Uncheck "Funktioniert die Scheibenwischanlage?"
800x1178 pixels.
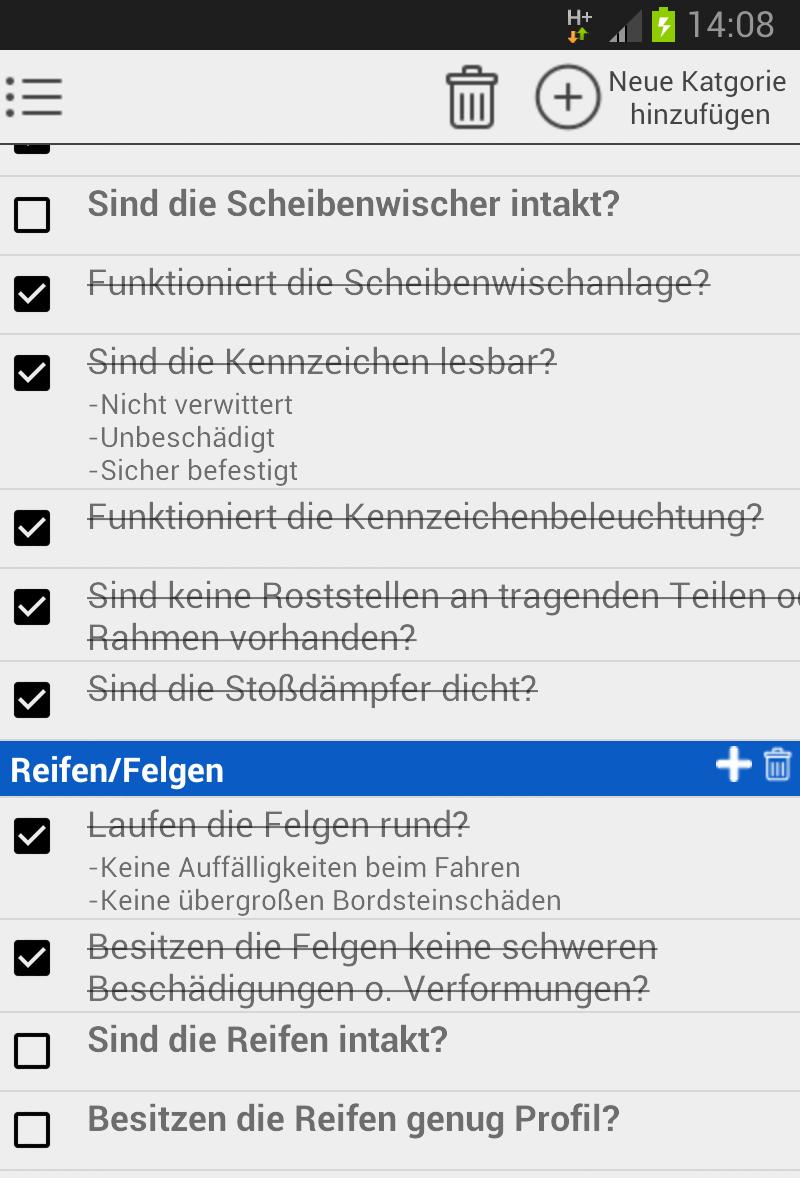(32, 294)
